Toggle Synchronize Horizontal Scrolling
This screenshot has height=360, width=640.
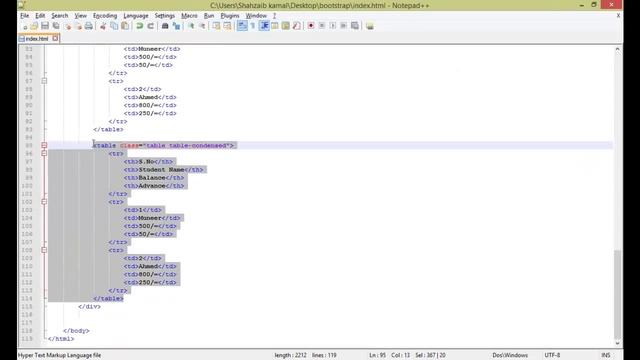(227, 26)
